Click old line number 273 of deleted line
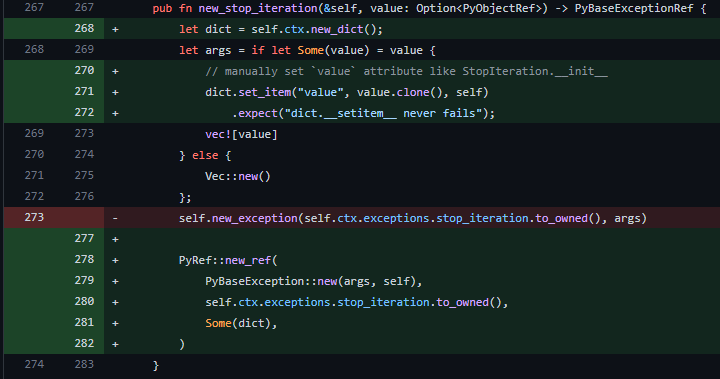720x379 pixels. click(x=34, y=217)
